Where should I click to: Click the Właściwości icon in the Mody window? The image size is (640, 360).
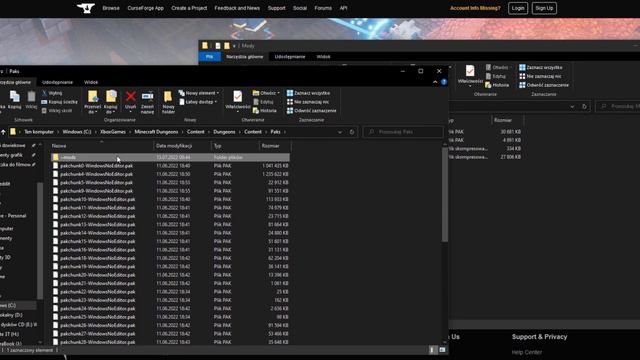tap(470, 71)
